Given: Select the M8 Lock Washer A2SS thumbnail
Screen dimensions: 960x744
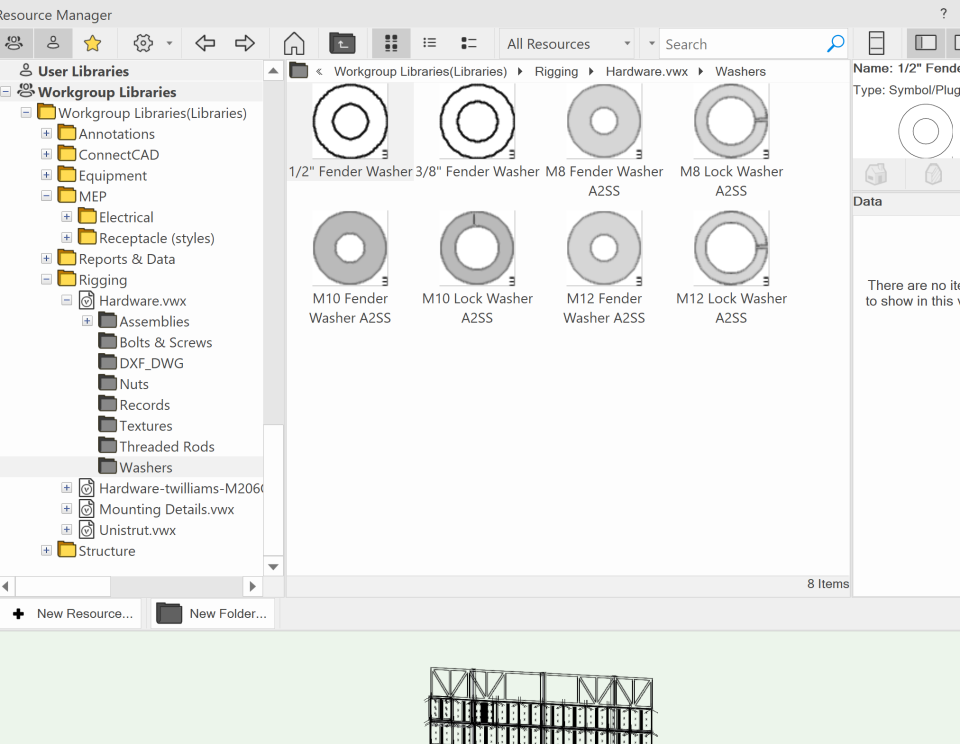Looking at the screenshot, I should coord(731,121).
